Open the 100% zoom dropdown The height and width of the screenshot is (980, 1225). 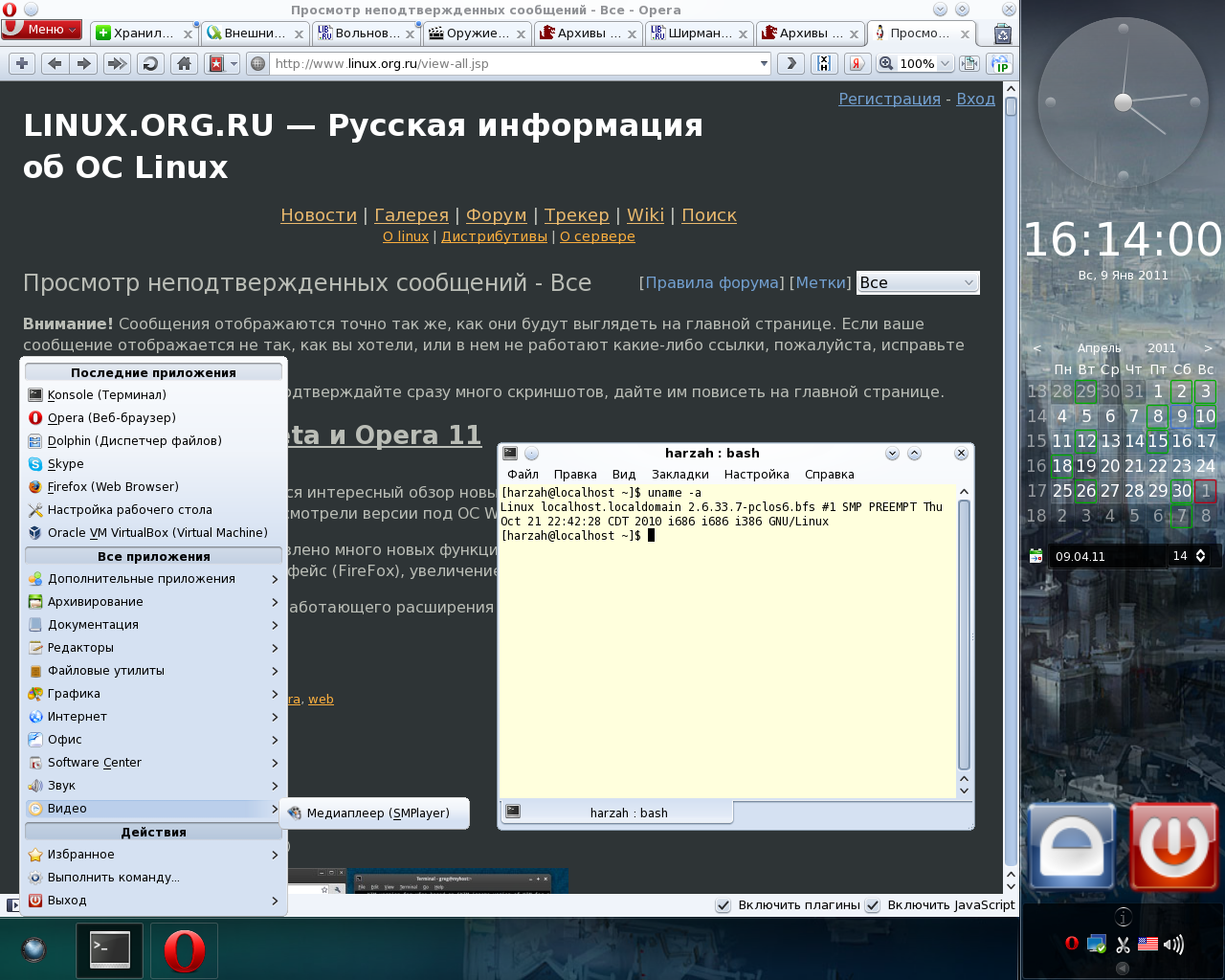click(x=945, y=63)
